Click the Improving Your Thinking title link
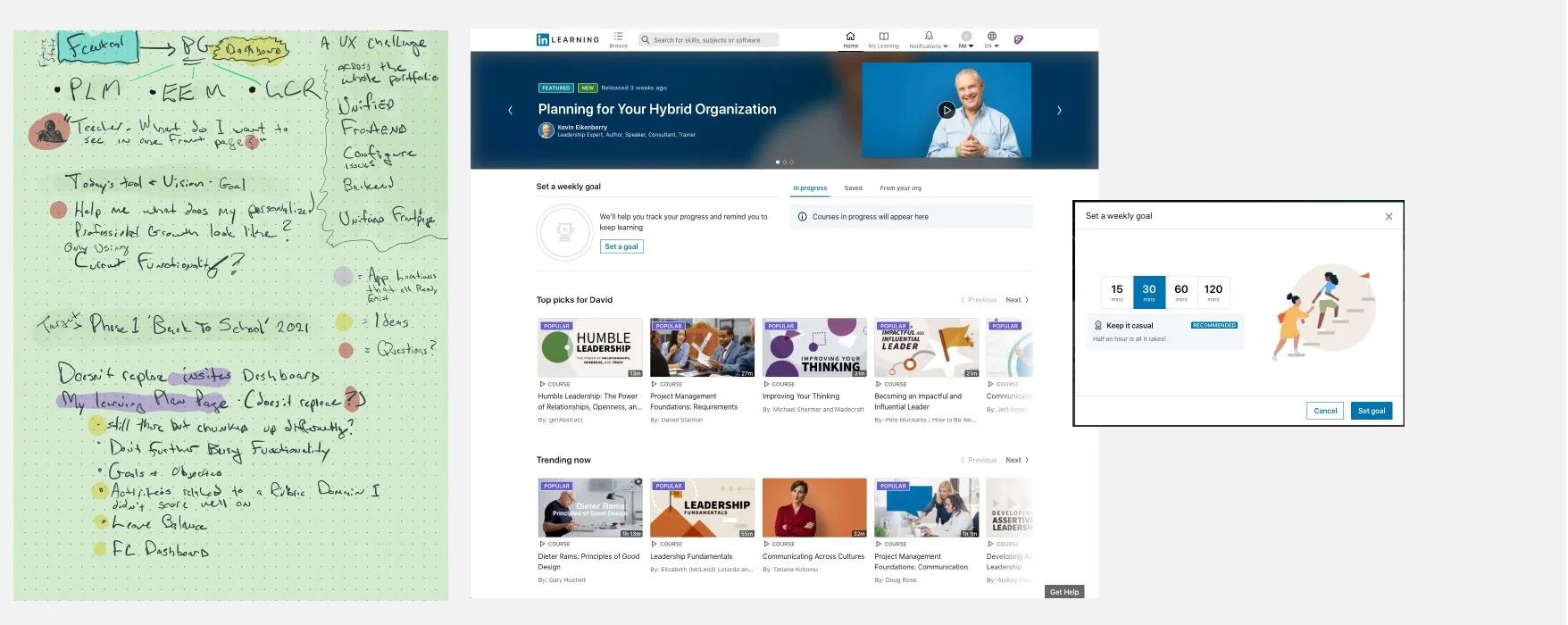This screenshot has height=625, width=1568. click(801, 396)
